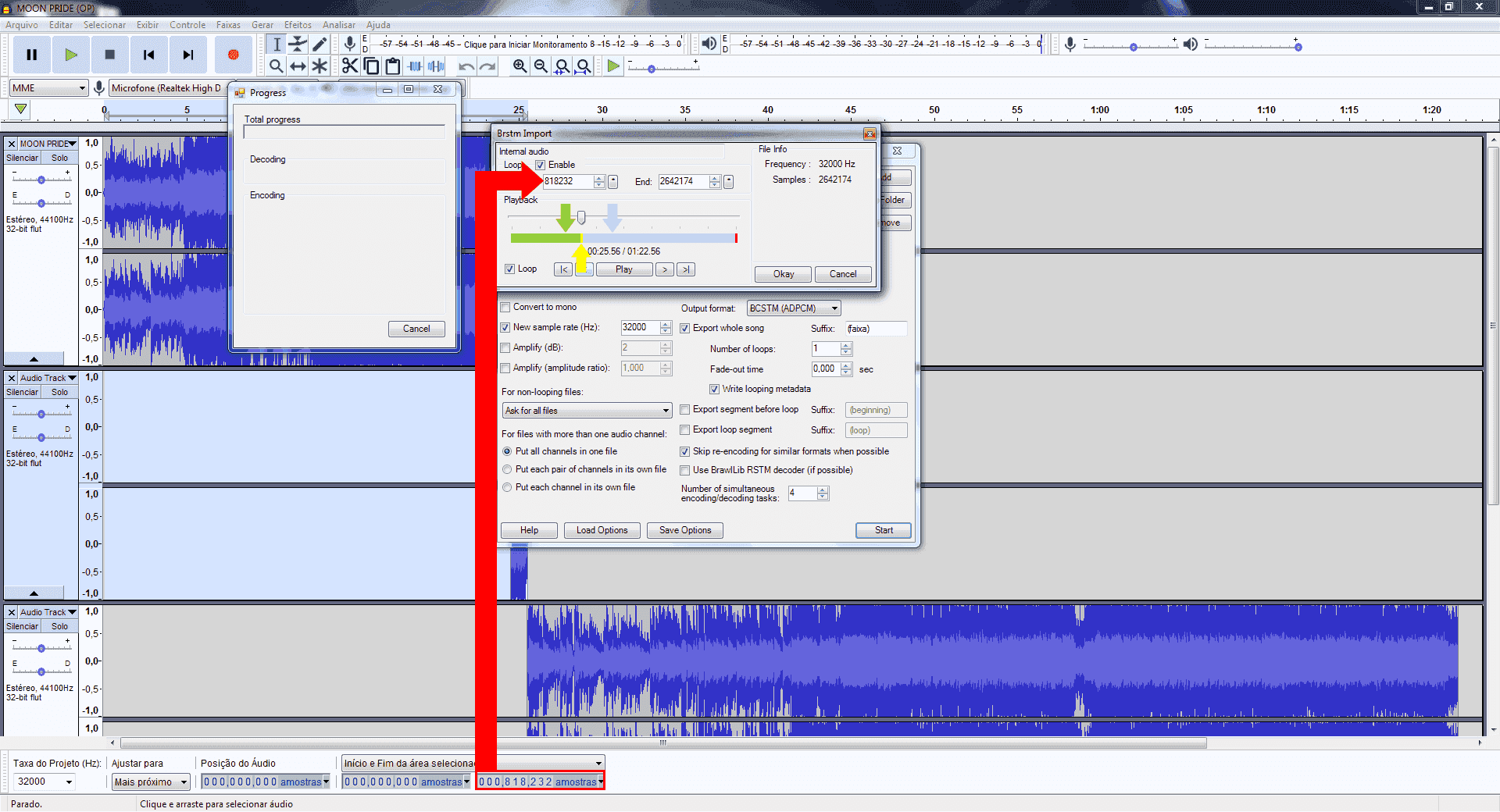Viewport: 1500px width, 812px height.
Task: Toggle the New sample rate (Hz) checkbox
Action: pos(505,327)
